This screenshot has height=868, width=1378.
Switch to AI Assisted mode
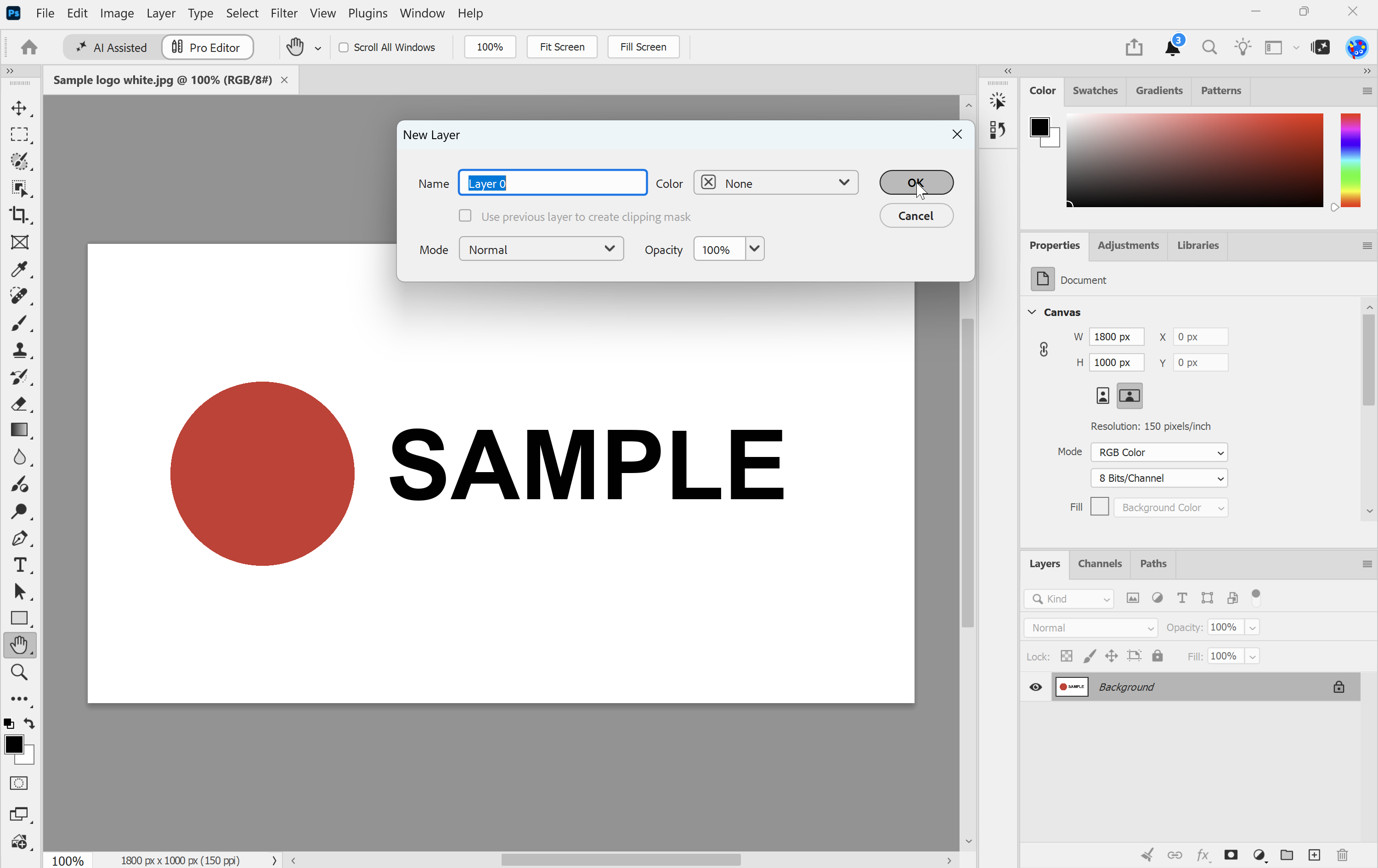coord(112,47)
